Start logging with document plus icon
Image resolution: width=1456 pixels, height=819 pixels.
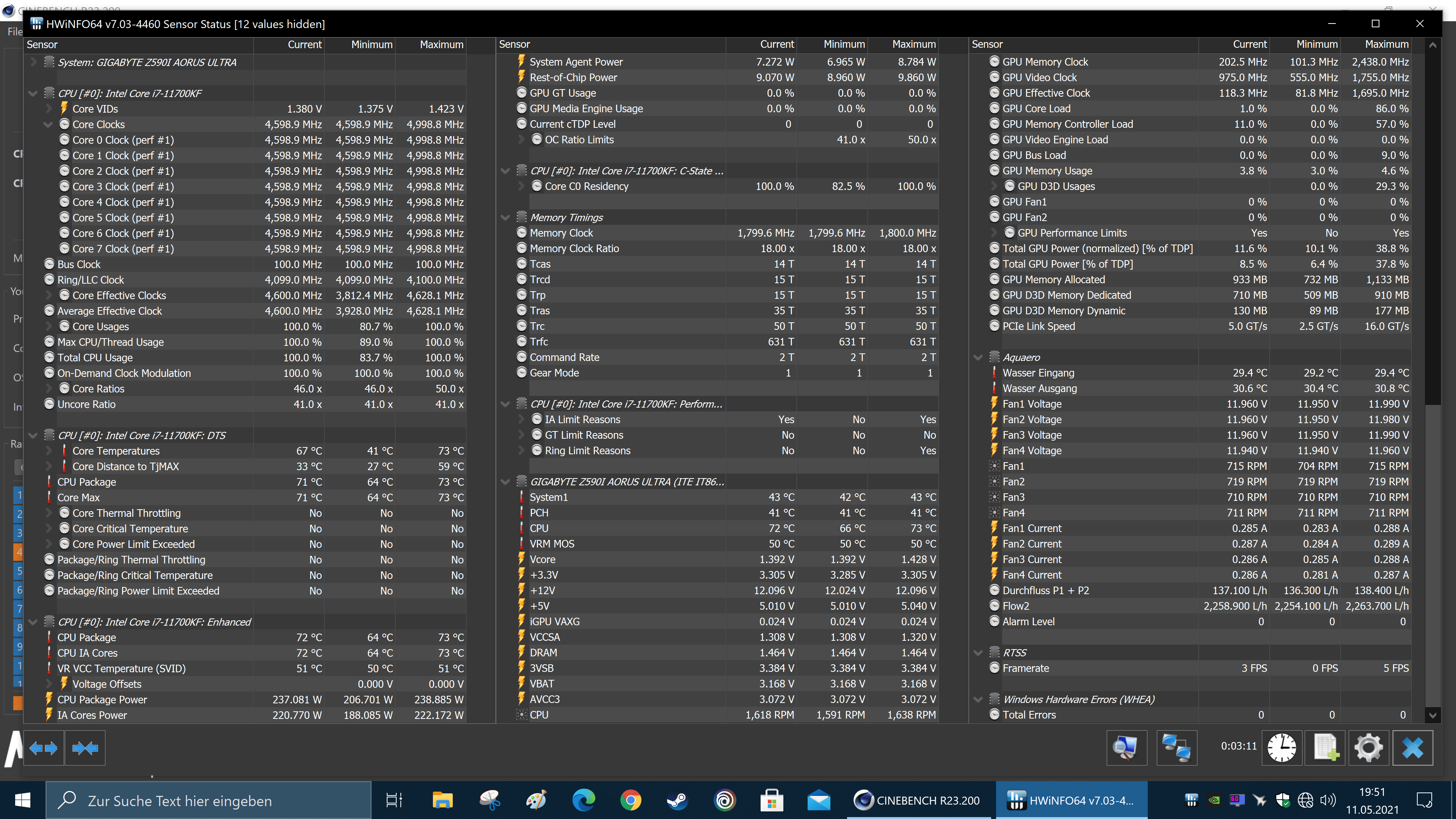[x=1325, y=748]
